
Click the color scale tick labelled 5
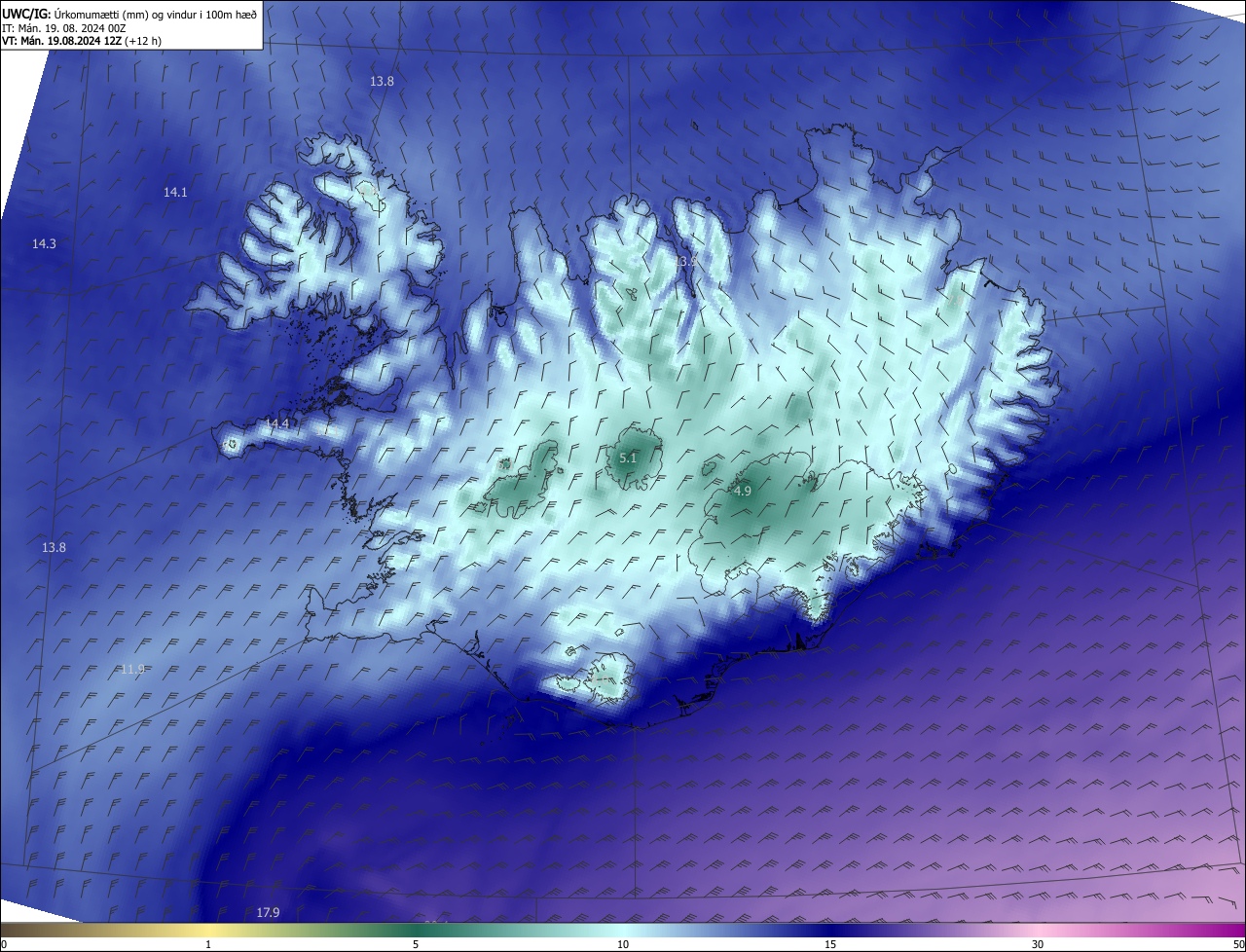[416, 944]
